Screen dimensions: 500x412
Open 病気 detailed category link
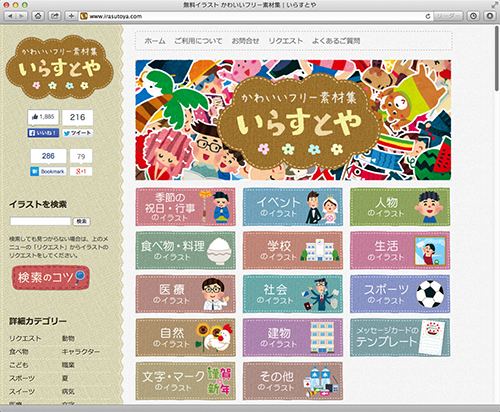click(68, 392)
